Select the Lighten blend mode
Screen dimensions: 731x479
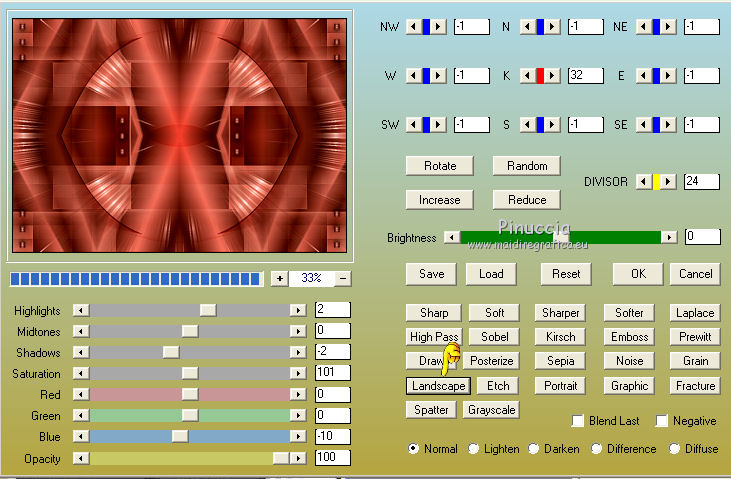[473, 449]
